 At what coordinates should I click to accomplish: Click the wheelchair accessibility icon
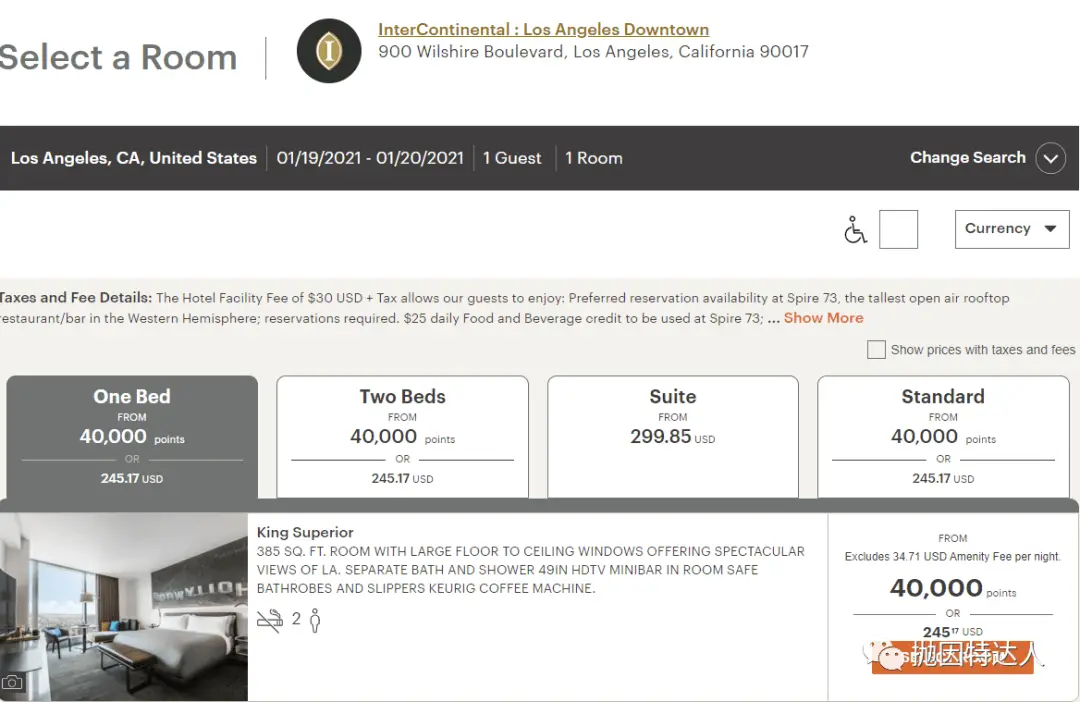(855, 230)
